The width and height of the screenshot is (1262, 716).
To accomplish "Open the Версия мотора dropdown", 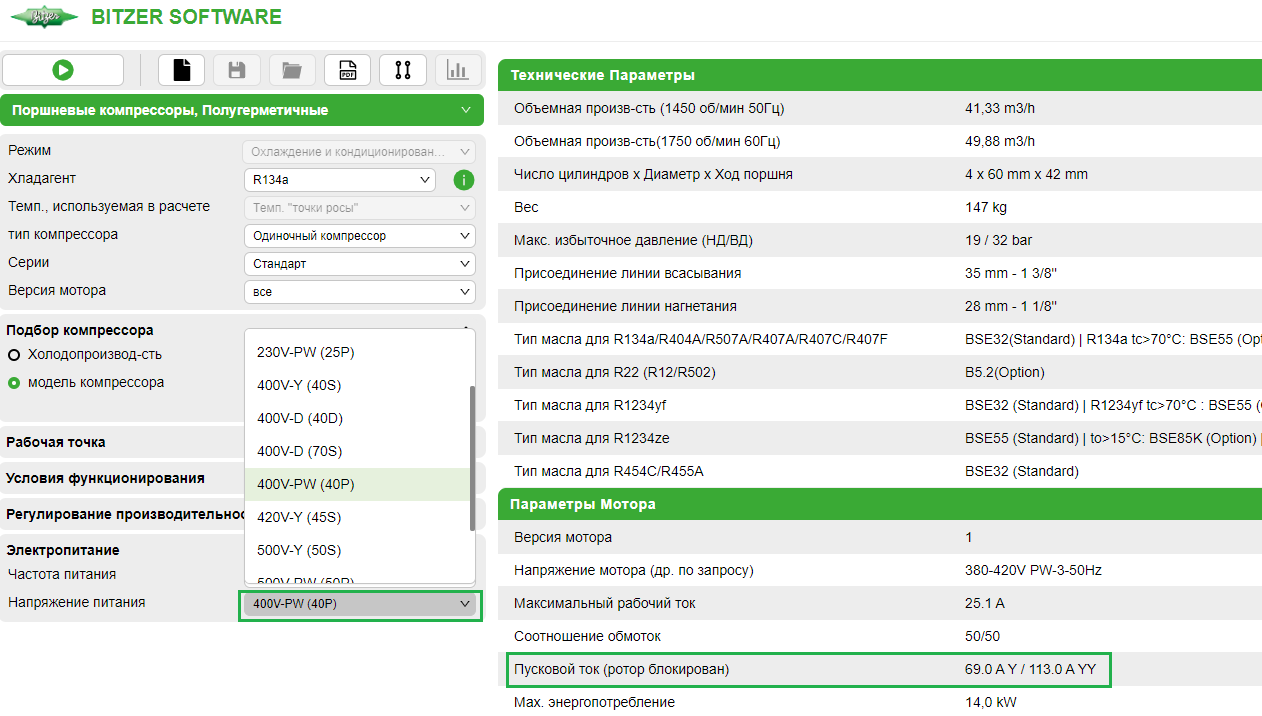I will pyautogui.click(x=359, y=292).
